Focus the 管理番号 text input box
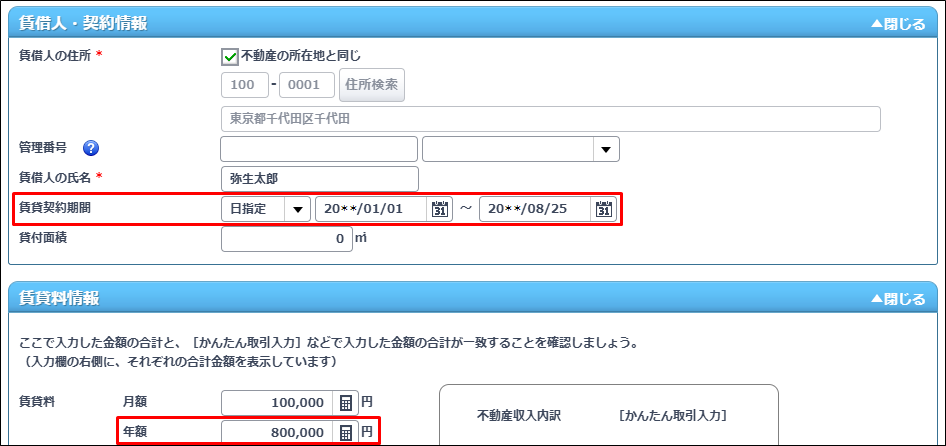This screenshot has width=946, height=446. [x=318, y=149]
